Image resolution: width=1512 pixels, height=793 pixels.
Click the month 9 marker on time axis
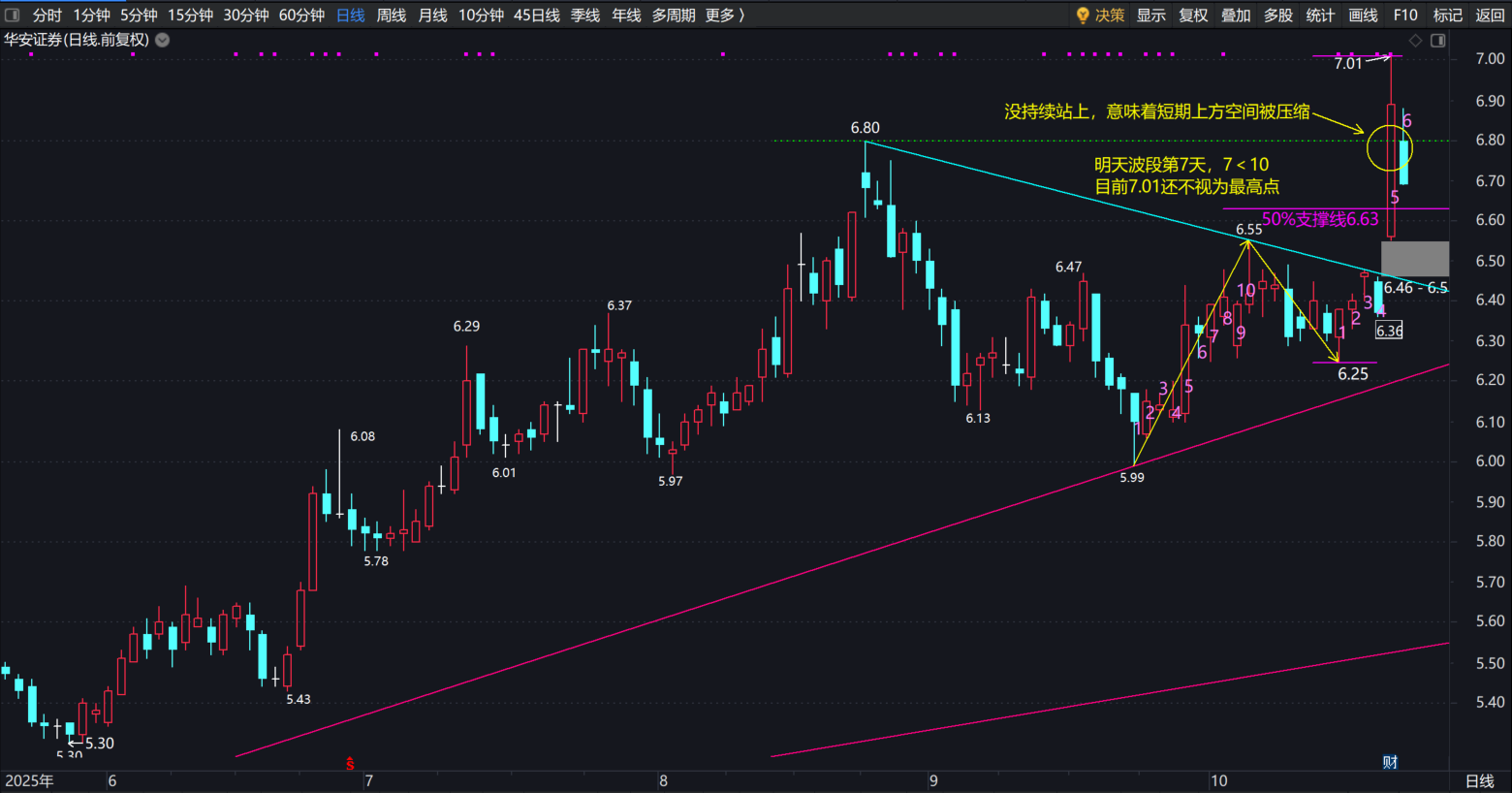click(x=933, y=780)
